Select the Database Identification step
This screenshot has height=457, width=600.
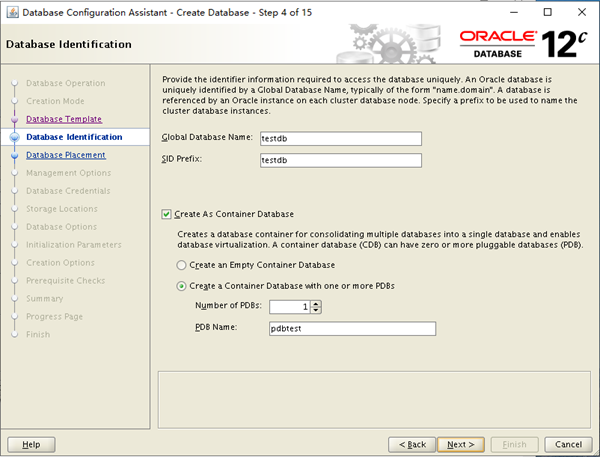[x=74, y=137]
